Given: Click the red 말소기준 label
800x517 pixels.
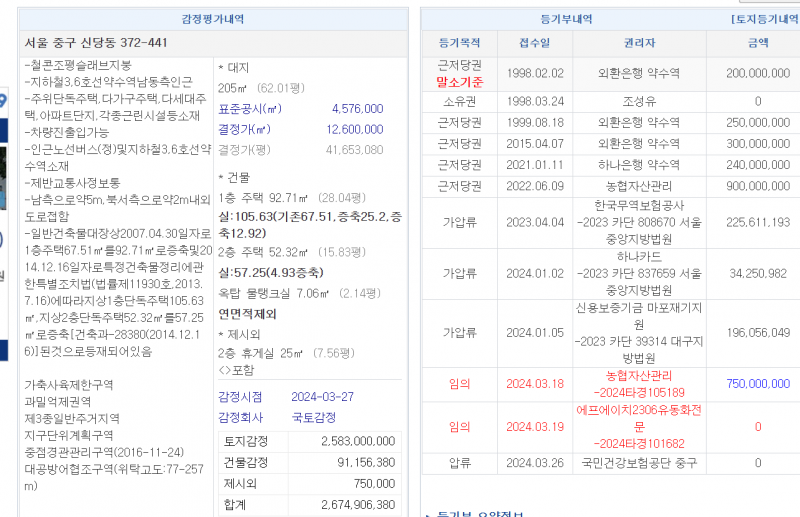Looking at the screenshot, I should pos(460,81).
